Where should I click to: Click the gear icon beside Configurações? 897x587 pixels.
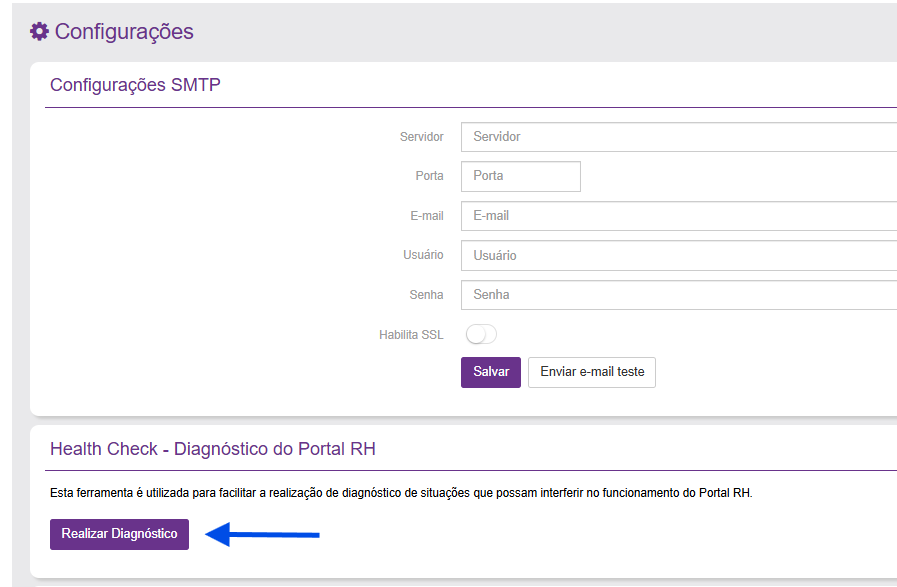click(x=39, y=32)
